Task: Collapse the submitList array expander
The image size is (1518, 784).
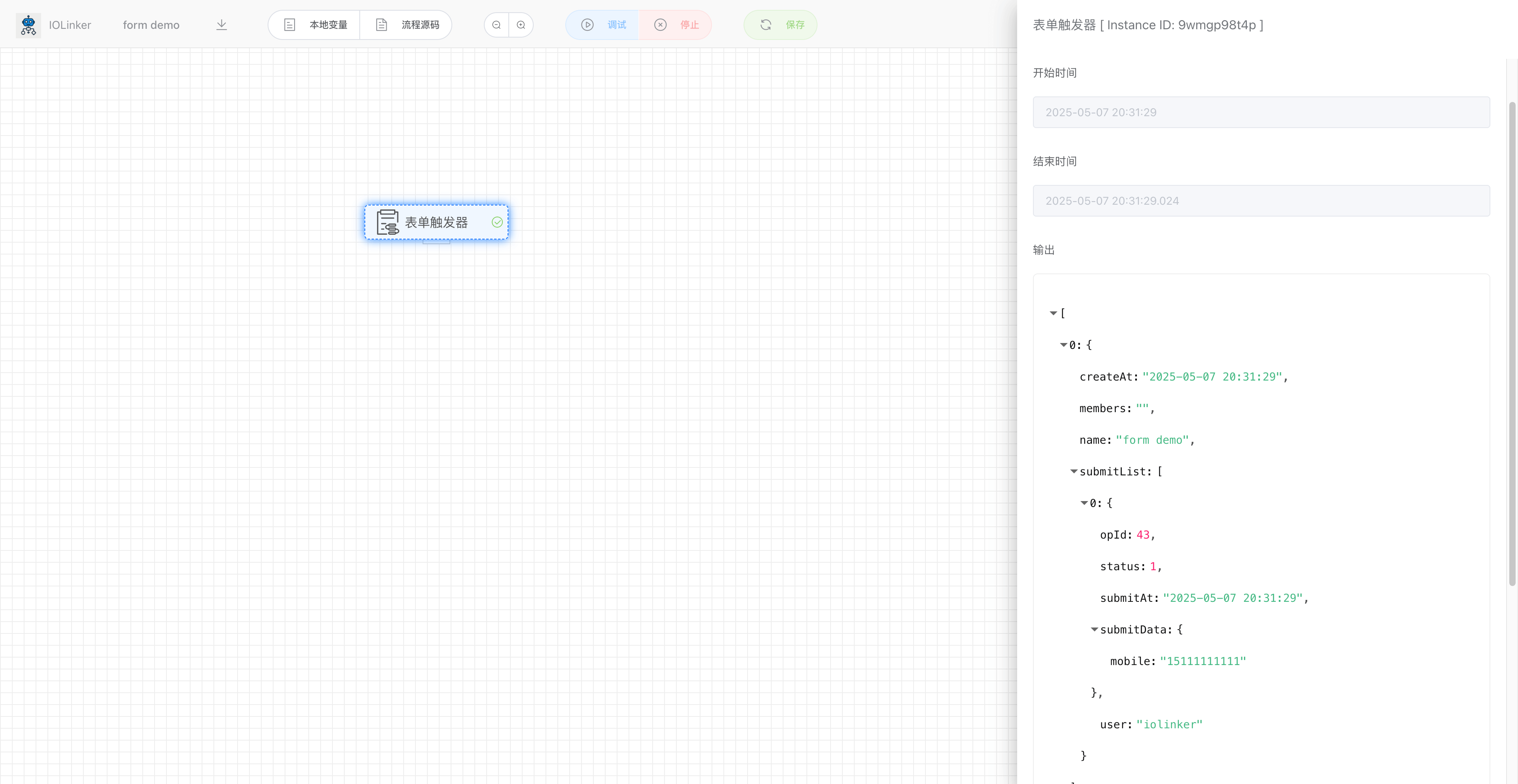Action: [1074, 471]
